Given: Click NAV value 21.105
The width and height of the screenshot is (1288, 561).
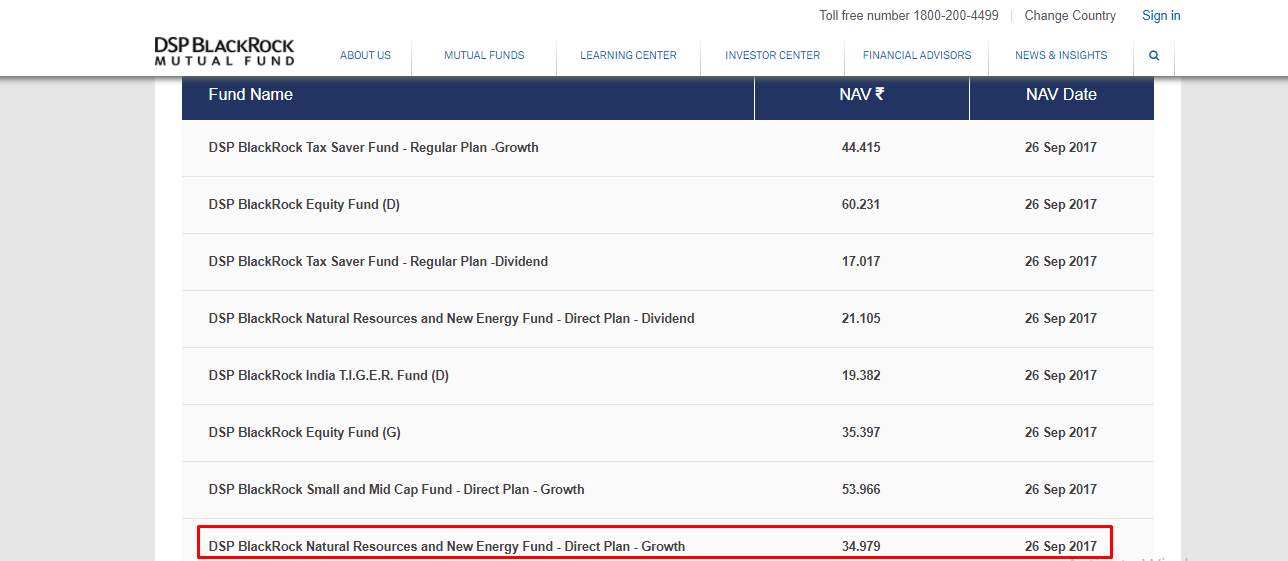Looking at the screenshot, I should pyautogui.click(x=861, y=319).
